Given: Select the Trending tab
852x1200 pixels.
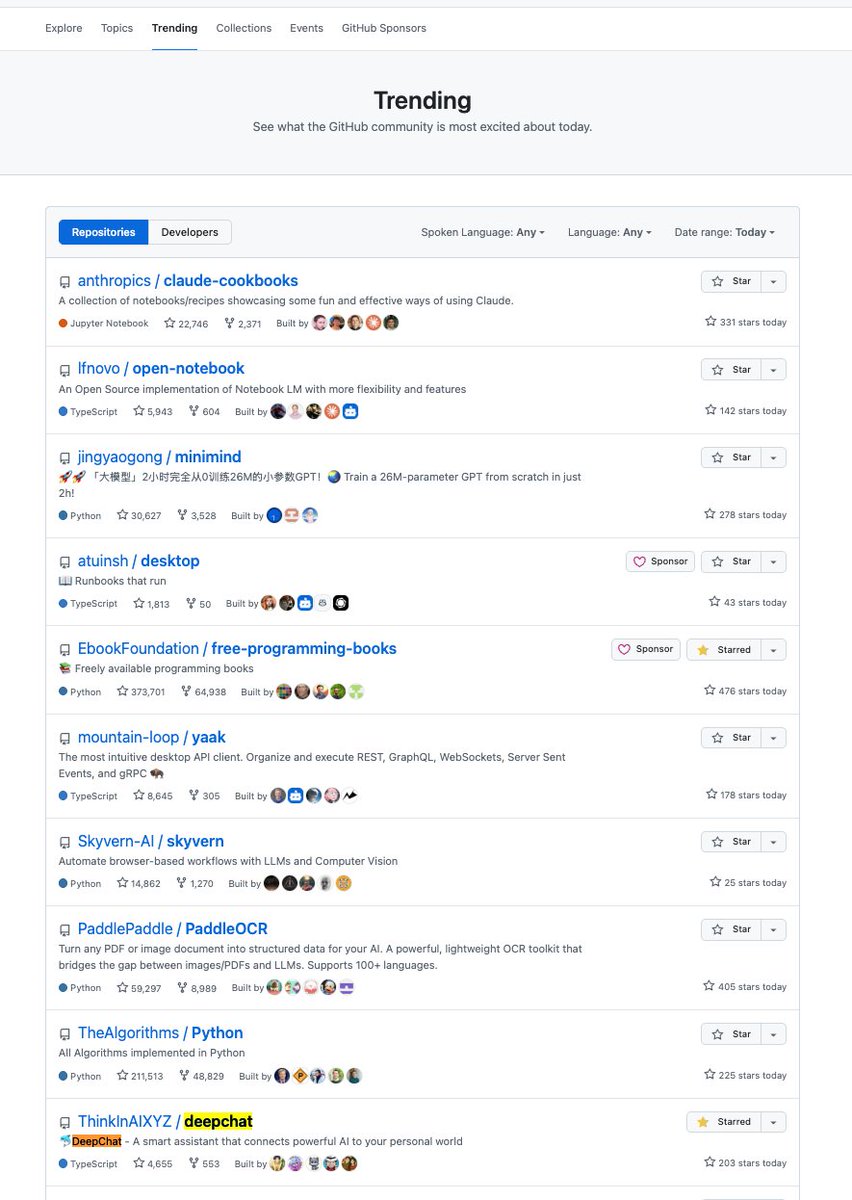Looking at the screenshot, I should tap(175, 28).
